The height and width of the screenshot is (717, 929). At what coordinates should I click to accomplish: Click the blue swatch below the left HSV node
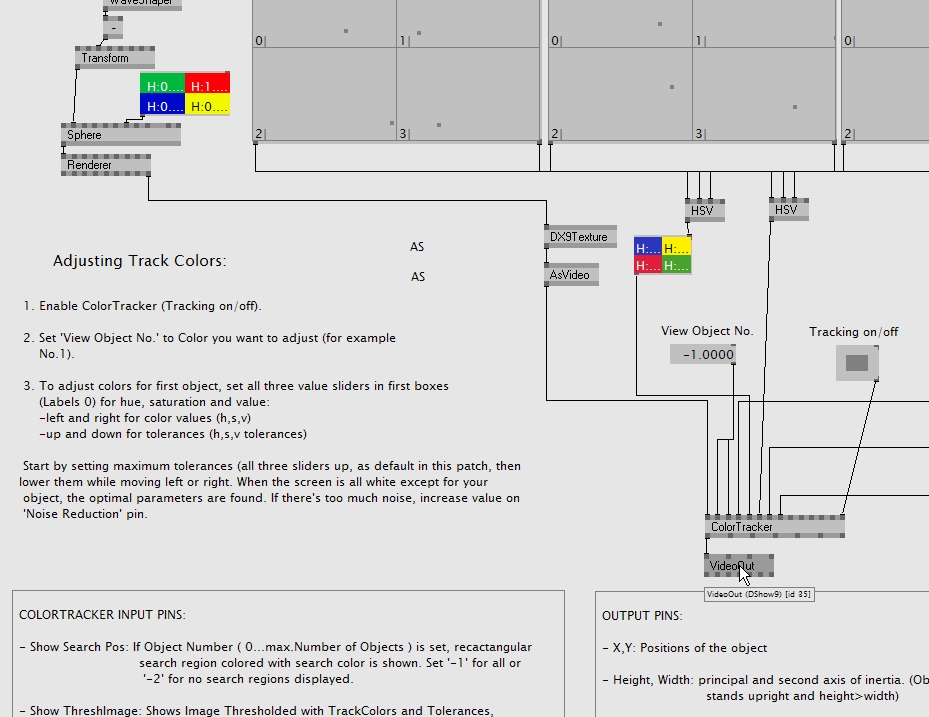(648, 246)
